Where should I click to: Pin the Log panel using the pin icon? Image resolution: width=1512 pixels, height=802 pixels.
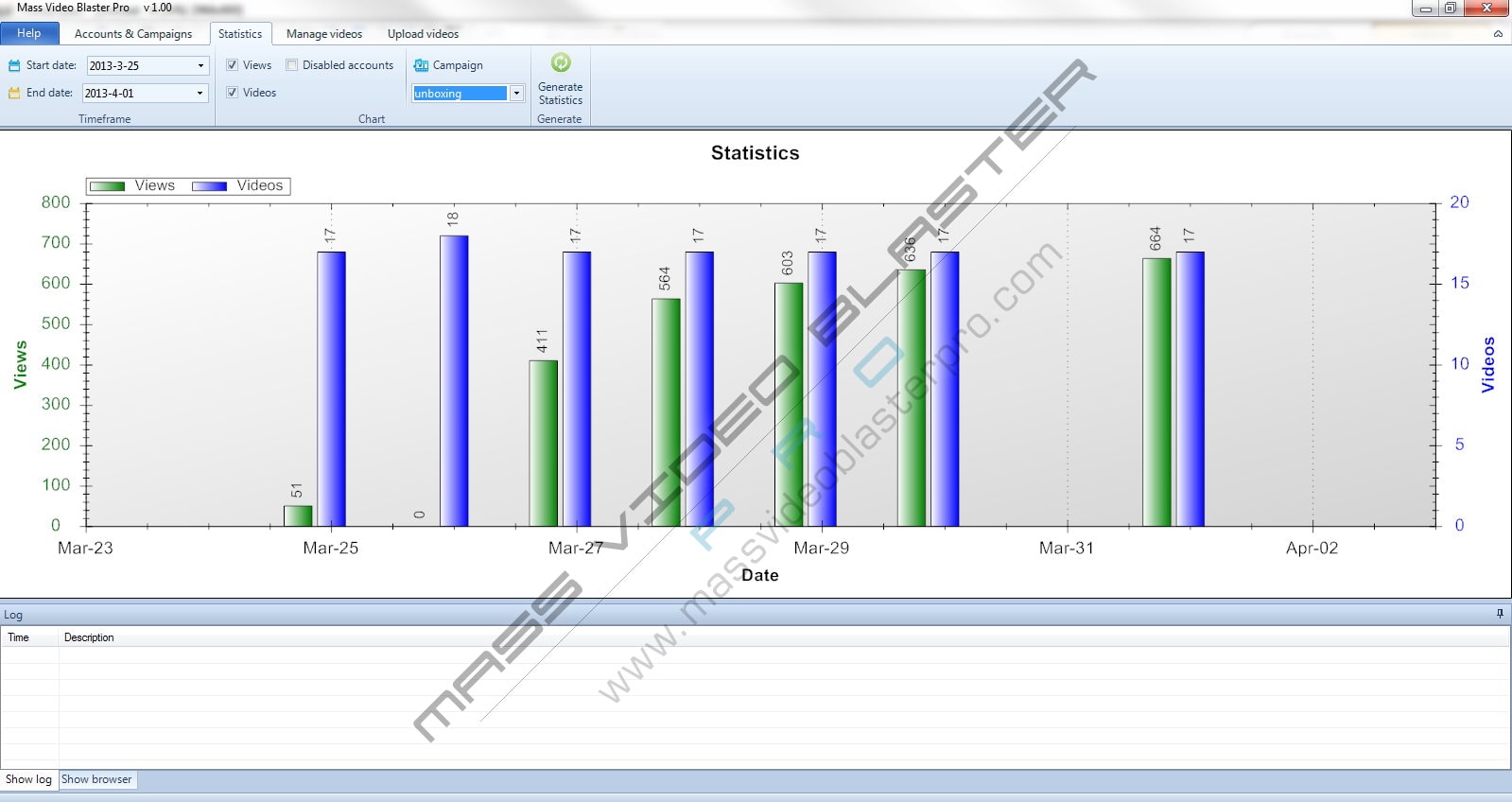pos(1500,614)
